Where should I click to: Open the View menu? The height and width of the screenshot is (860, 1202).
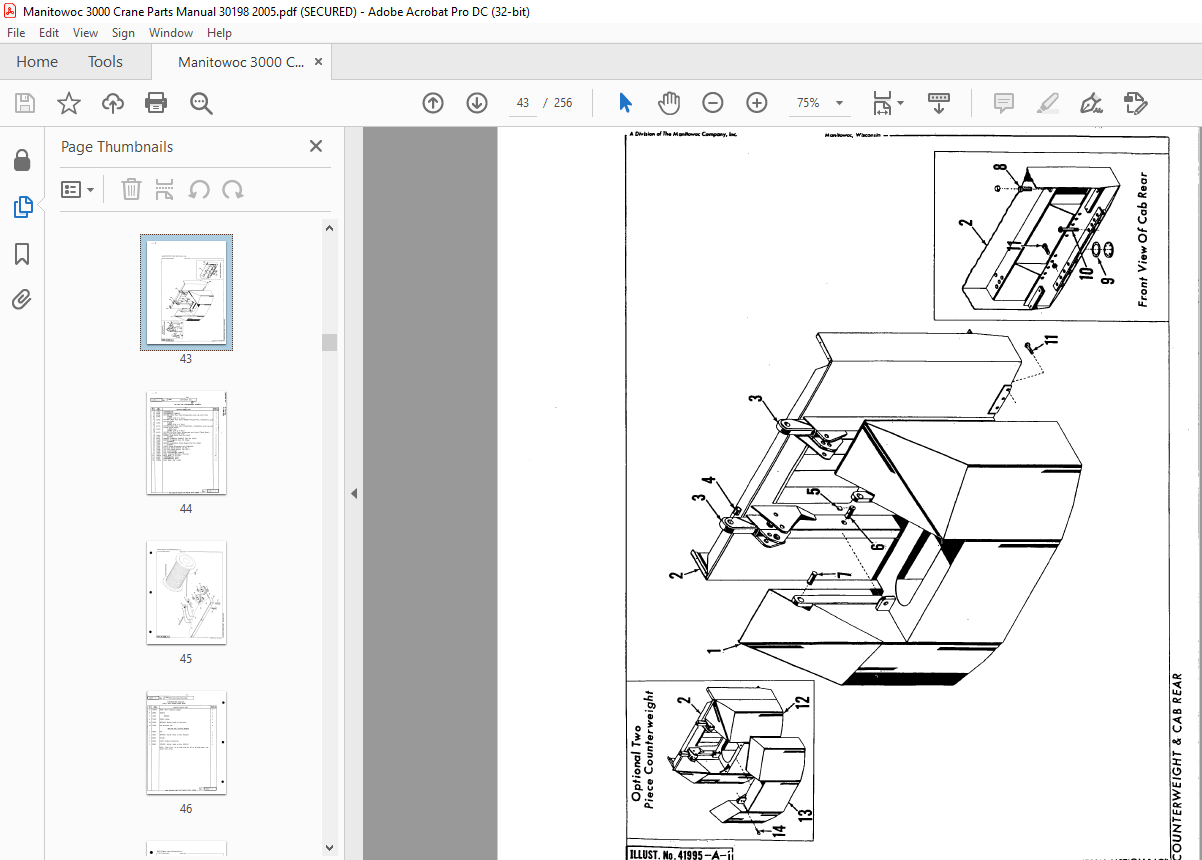[x=85, y=33]
